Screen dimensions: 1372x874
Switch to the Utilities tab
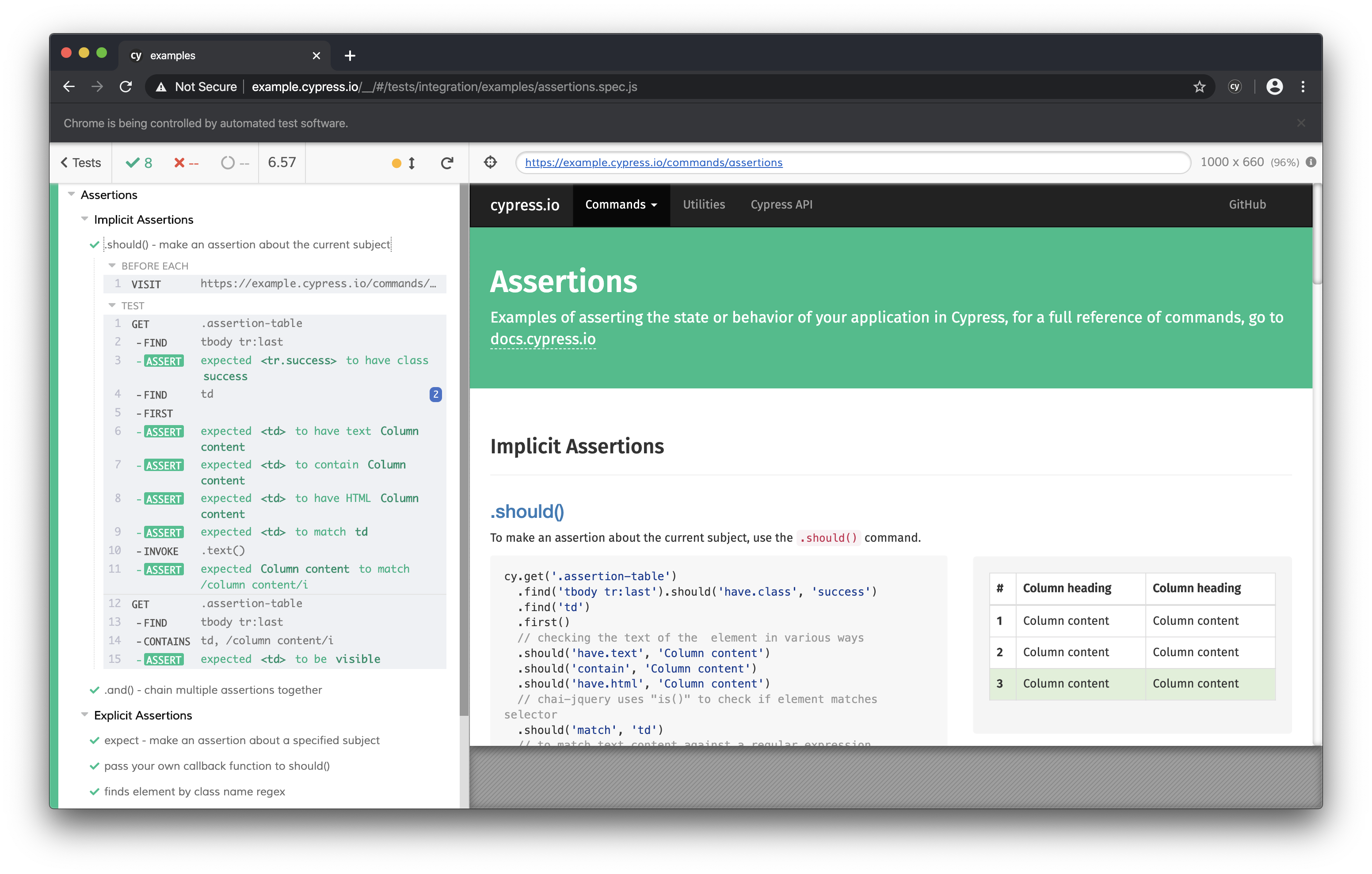coord(704,205)
